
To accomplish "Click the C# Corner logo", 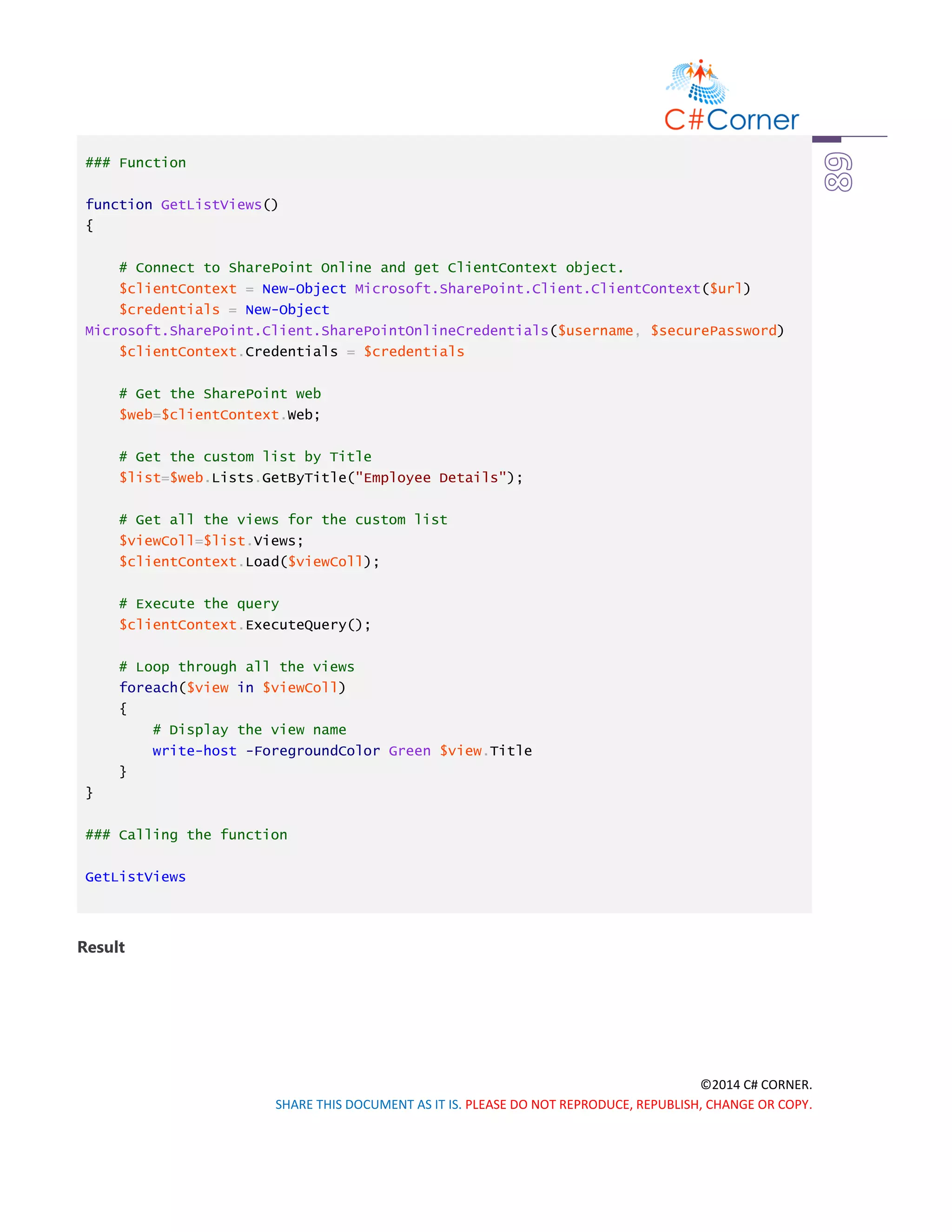I will [732, 95].
